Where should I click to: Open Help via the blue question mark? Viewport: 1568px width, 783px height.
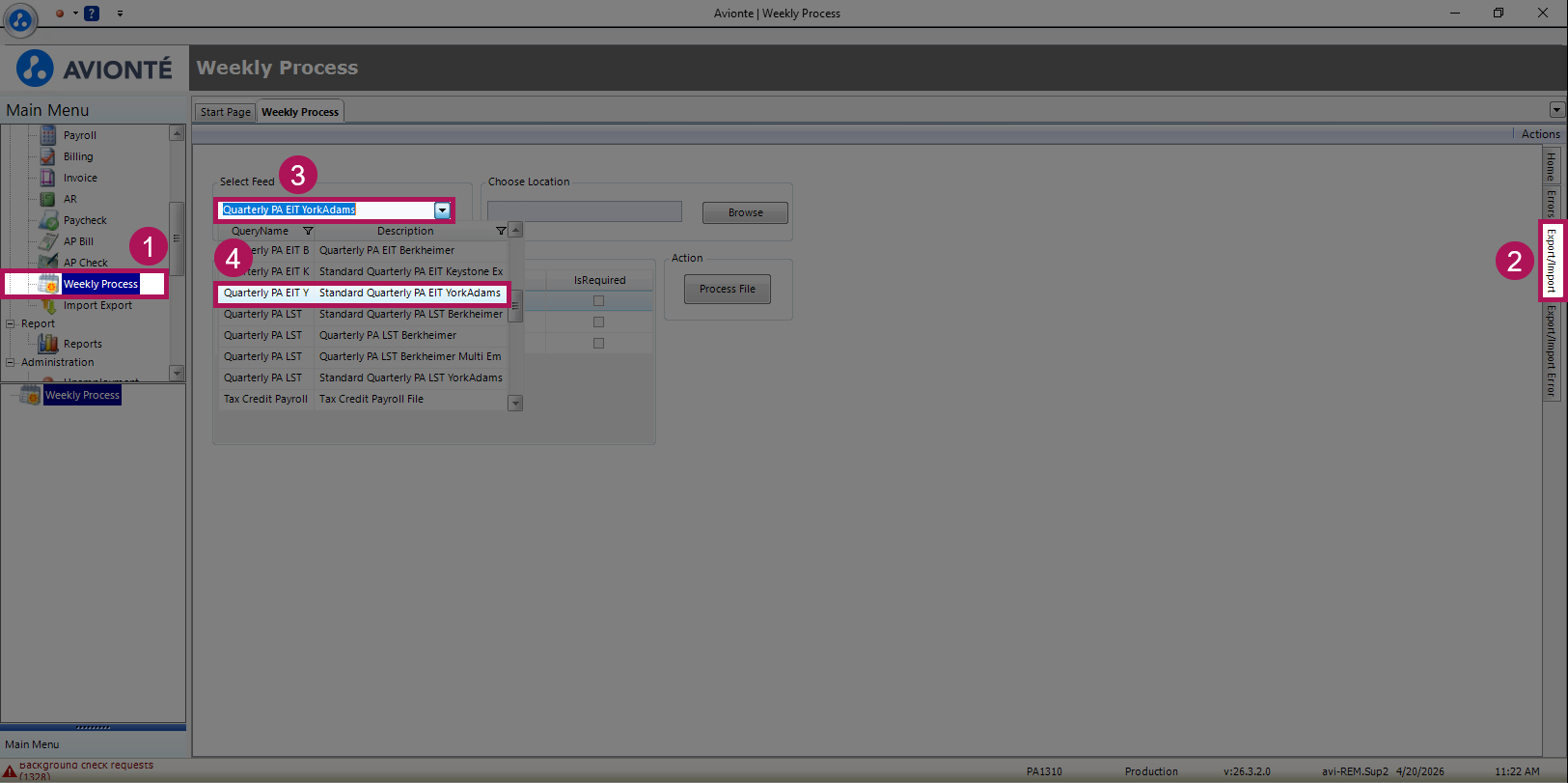point(92,14)
